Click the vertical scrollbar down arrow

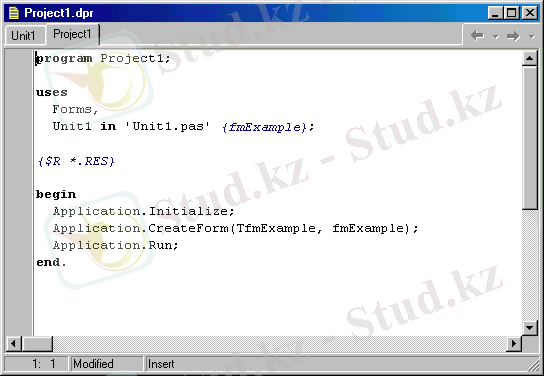pos(530,327)
